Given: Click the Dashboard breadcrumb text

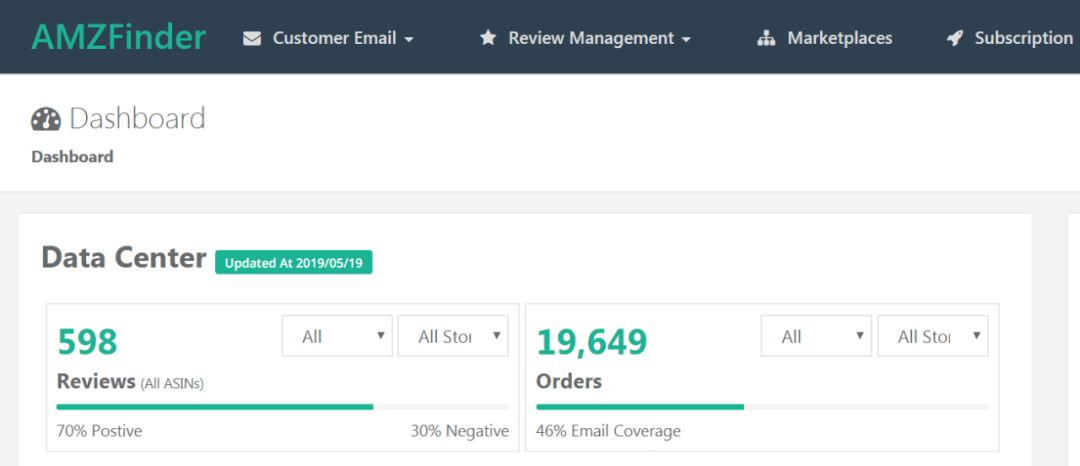Looking at the screenshot, I should click(x=72, y=157).
